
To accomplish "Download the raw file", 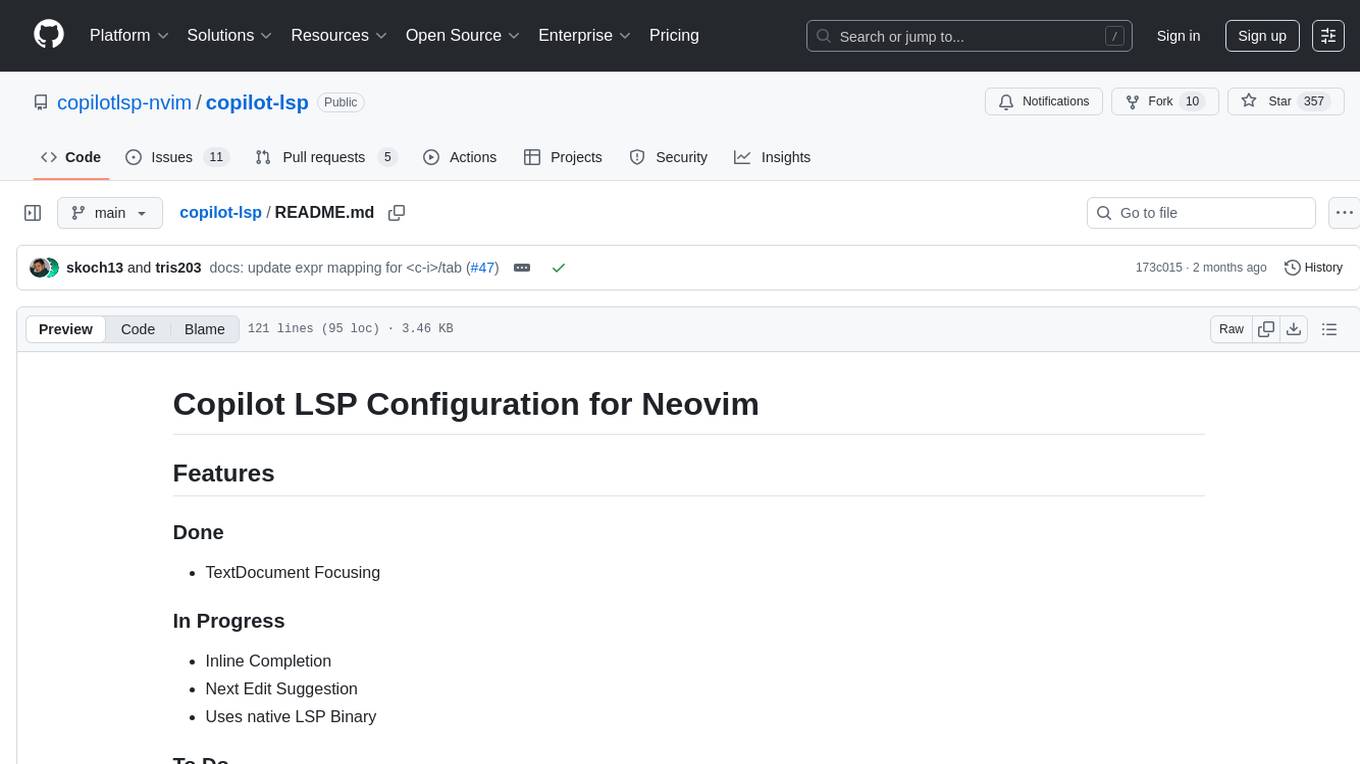I will tap(1294, 329).
